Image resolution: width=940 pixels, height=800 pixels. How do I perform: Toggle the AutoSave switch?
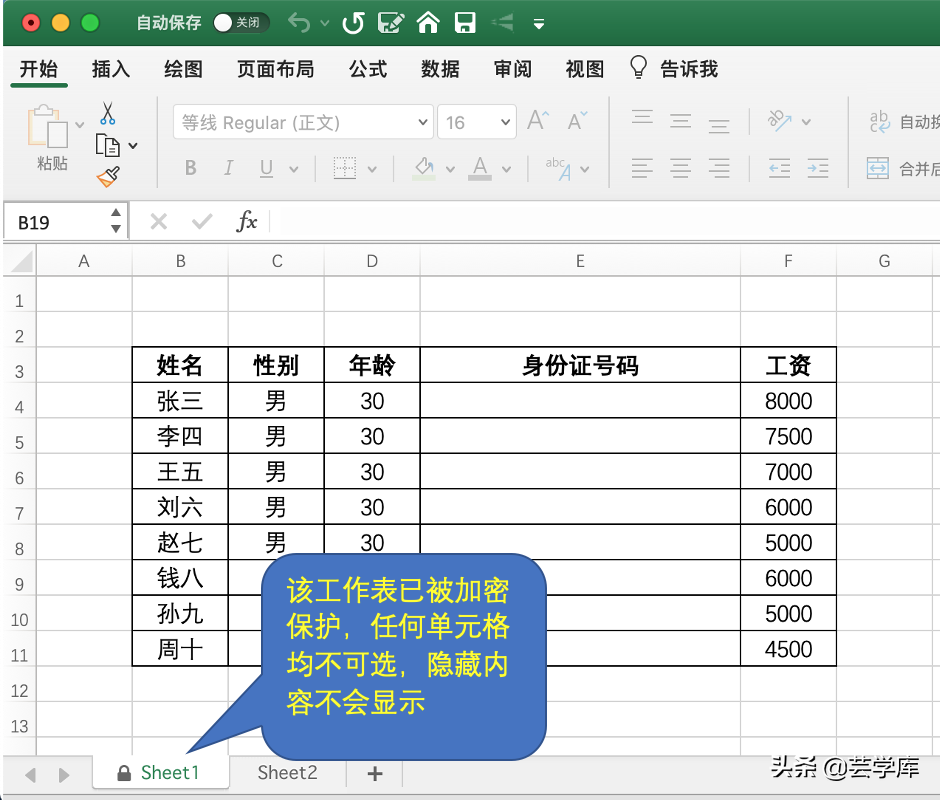[241, 23]
